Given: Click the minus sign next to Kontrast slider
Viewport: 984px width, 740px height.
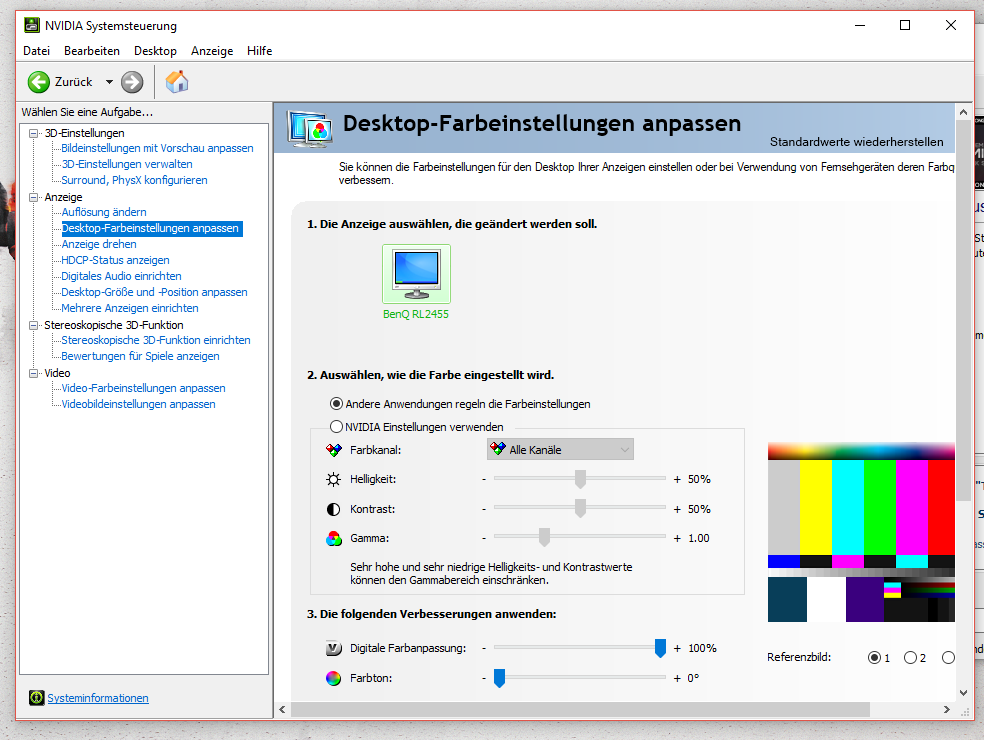Looking at the screenshot, I should 484,509.
